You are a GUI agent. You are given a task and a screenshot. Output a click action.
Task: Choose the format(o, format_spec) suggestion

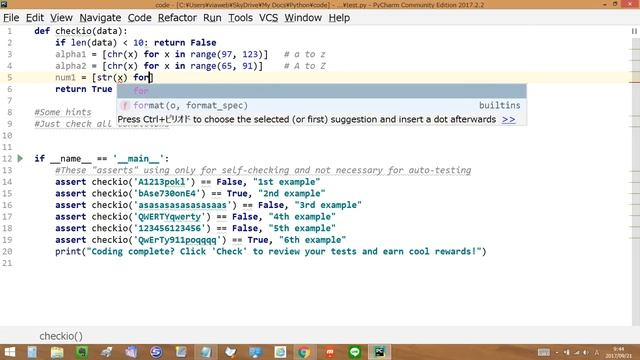(x=322, y=106)
